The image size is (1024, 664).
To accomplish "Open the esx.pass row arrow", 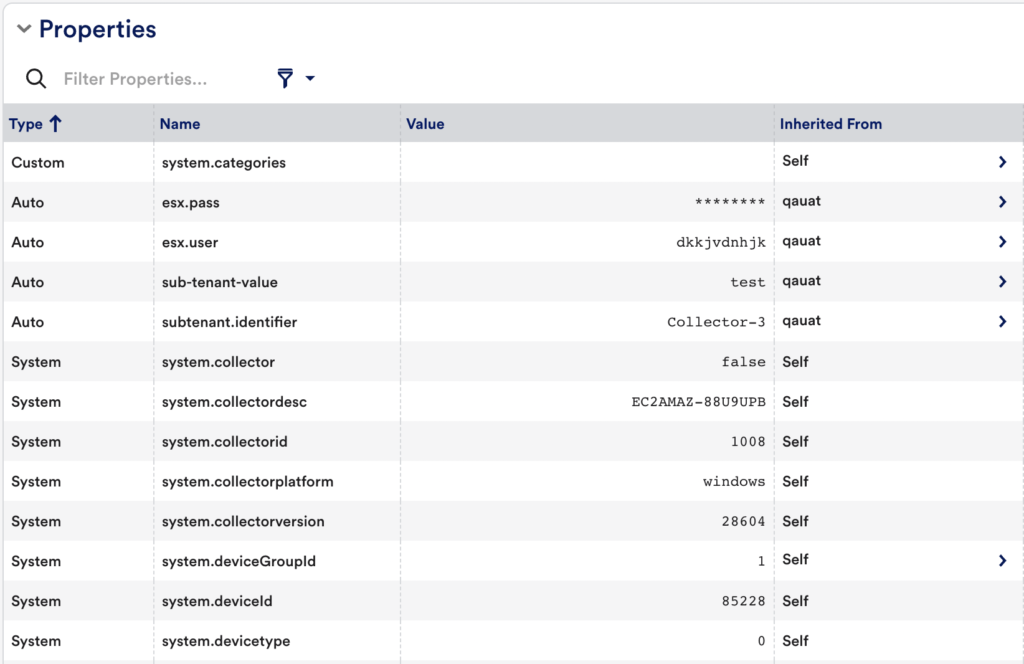I will click(1002, 202).
